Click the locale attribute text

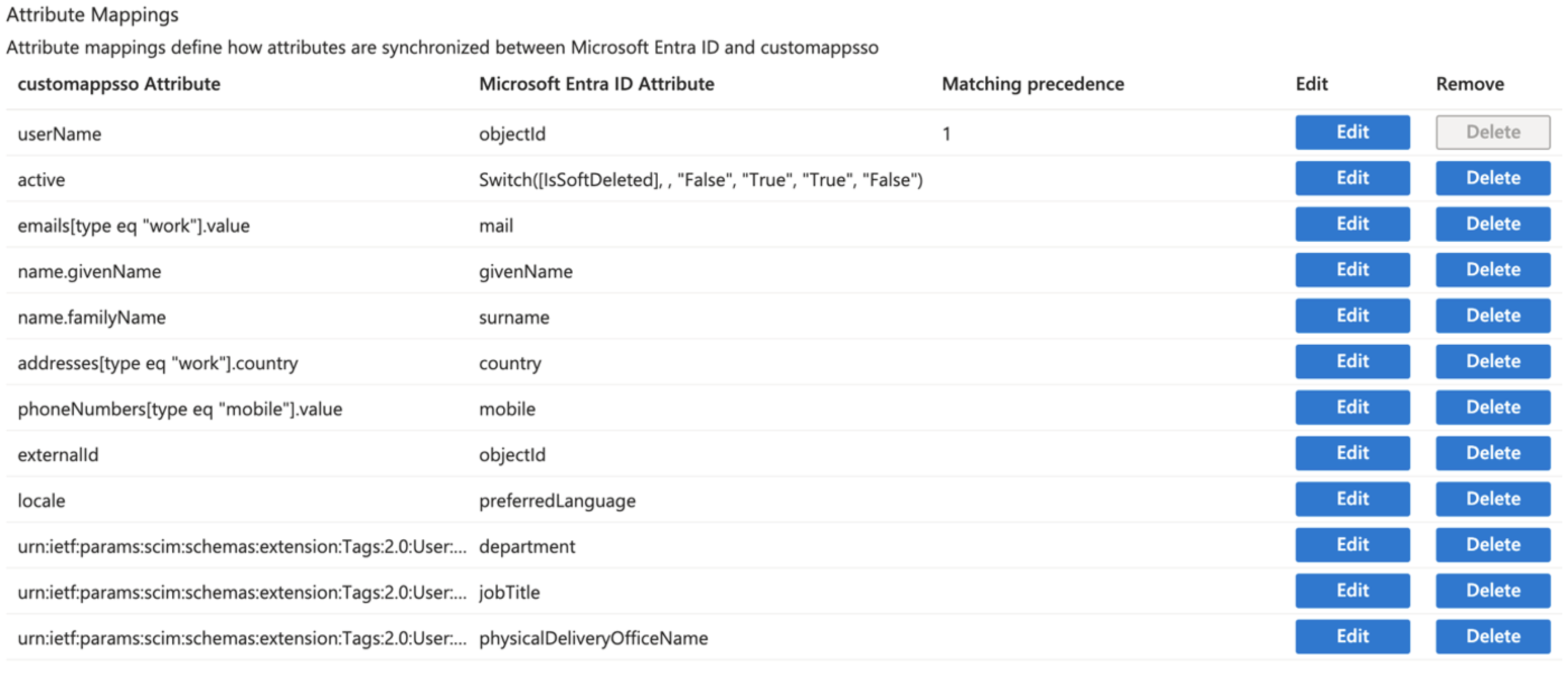[x=41, y=500]
